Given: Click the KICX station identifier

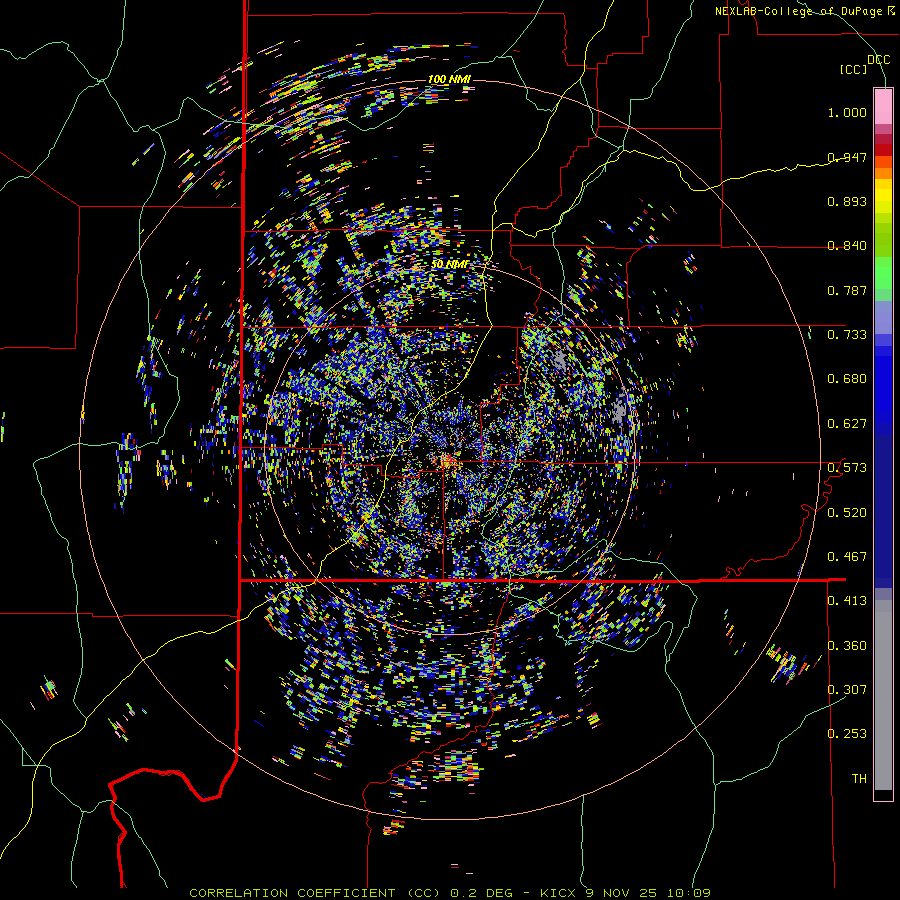Looking at the screenshot, I should (557, 893).
